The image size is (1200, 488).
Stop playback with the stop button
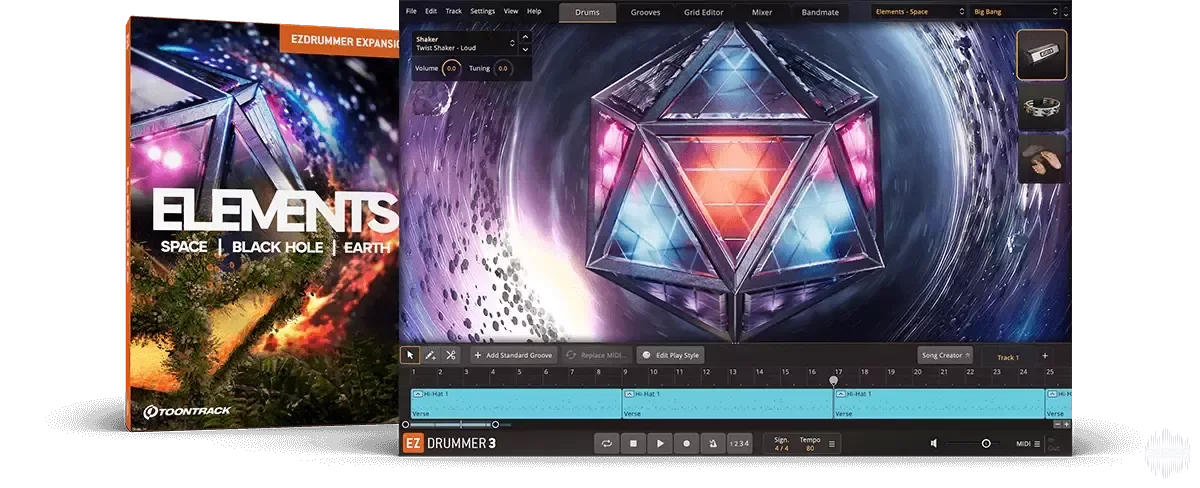[x=633, y=443]
